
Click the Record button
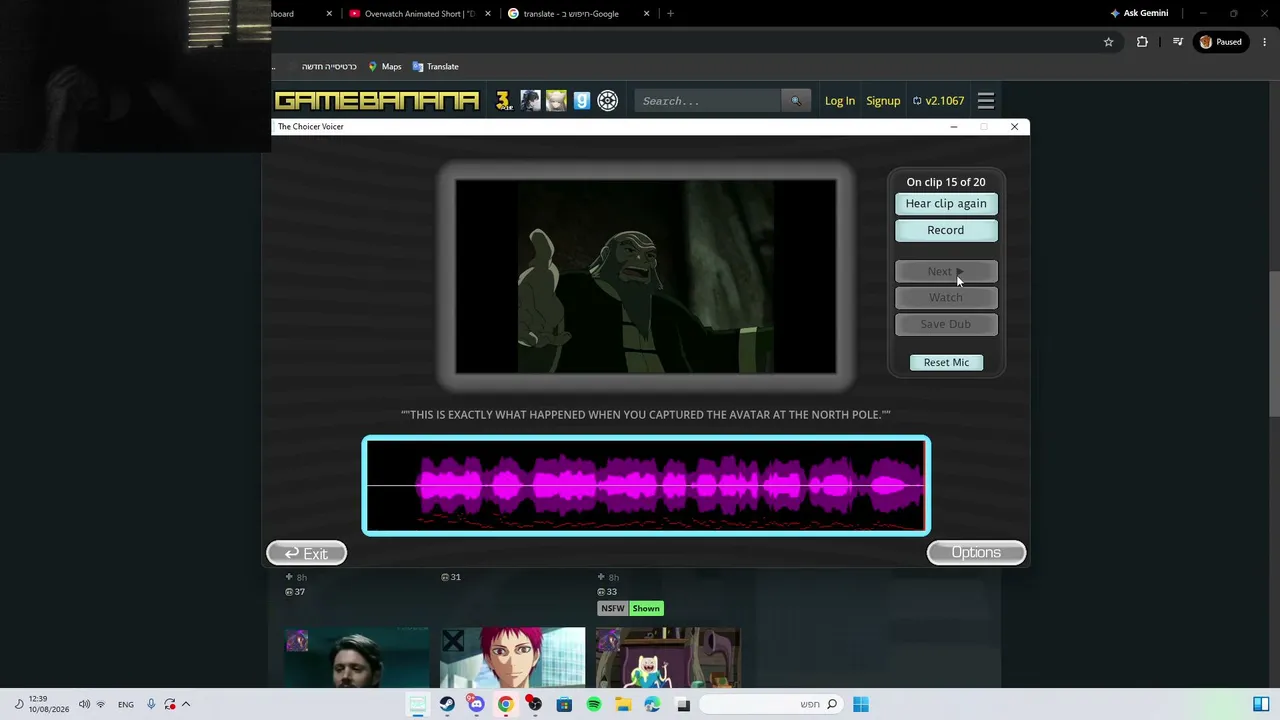pos(946,230)
